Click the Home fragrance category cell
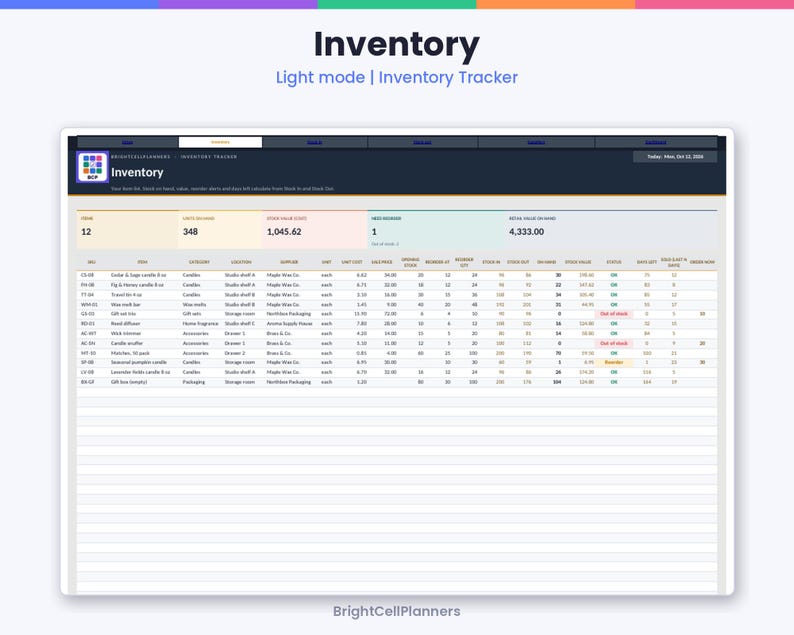Screen dimensions: 794x635 coord(201,324)
